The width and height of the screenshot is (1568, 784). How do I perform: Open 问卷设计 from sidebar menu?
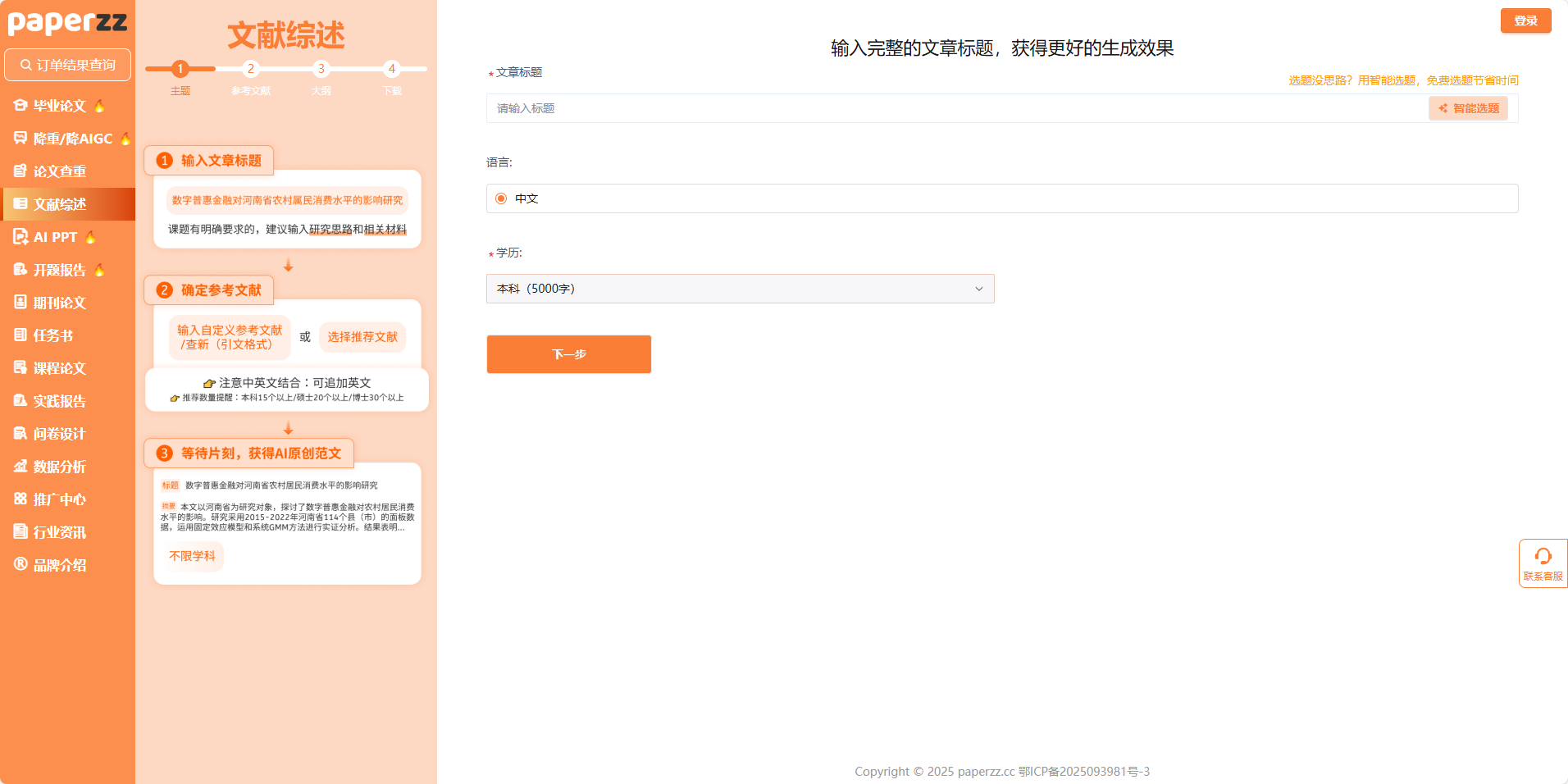[x=59, y=434]
